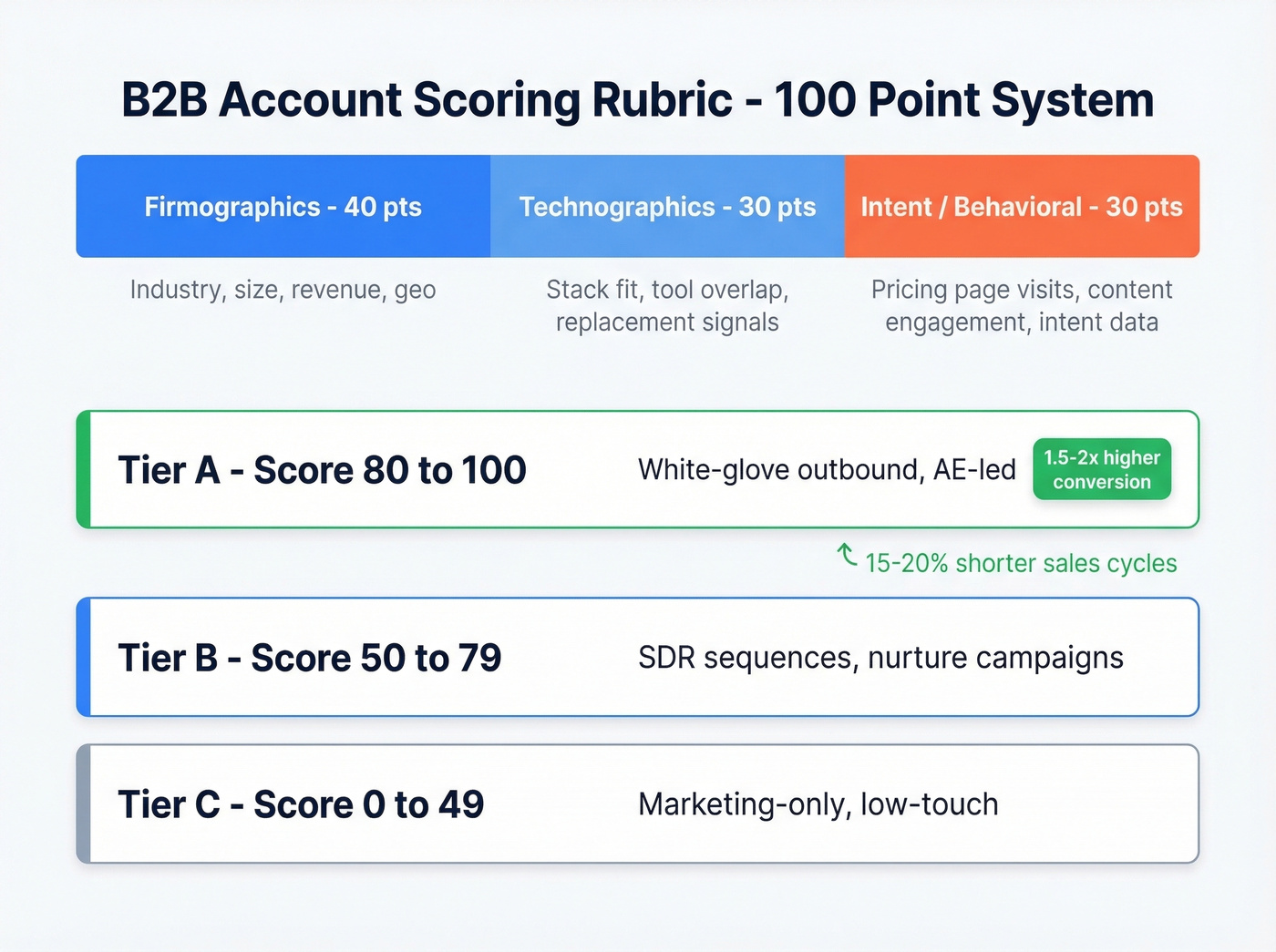Click the green accent bar on Tier A
Viewport: 1276px width, 952px height.
(84, 469)
